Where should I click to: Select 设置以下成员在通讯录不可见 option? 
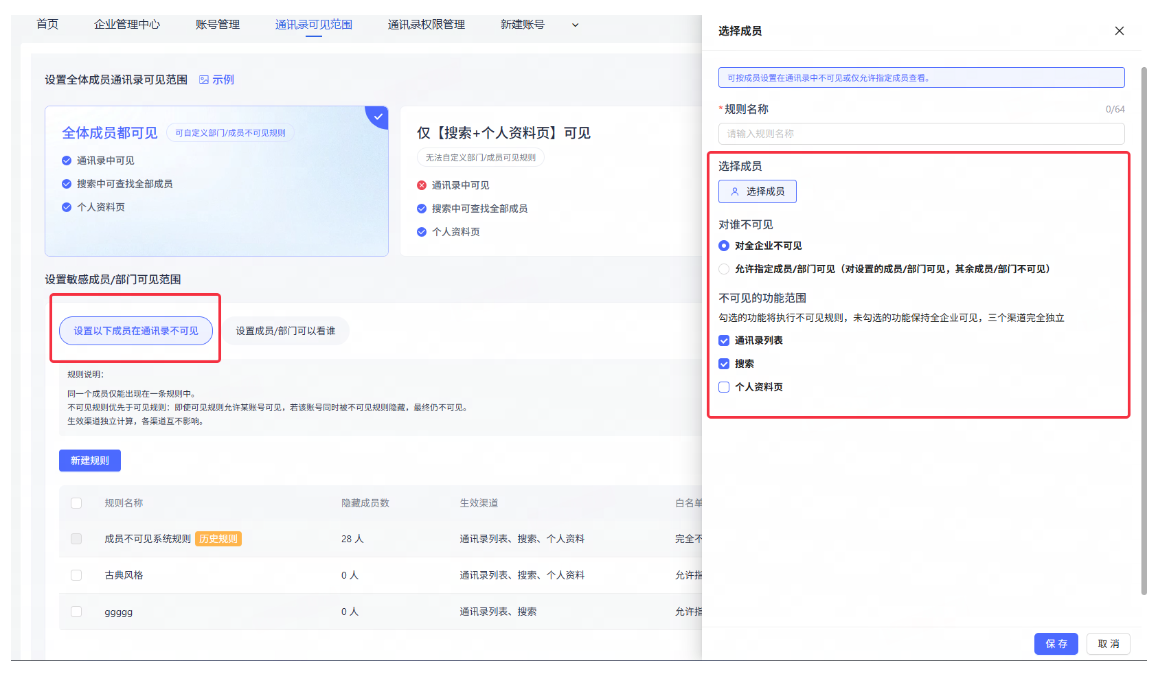click(x=136, y=331)
